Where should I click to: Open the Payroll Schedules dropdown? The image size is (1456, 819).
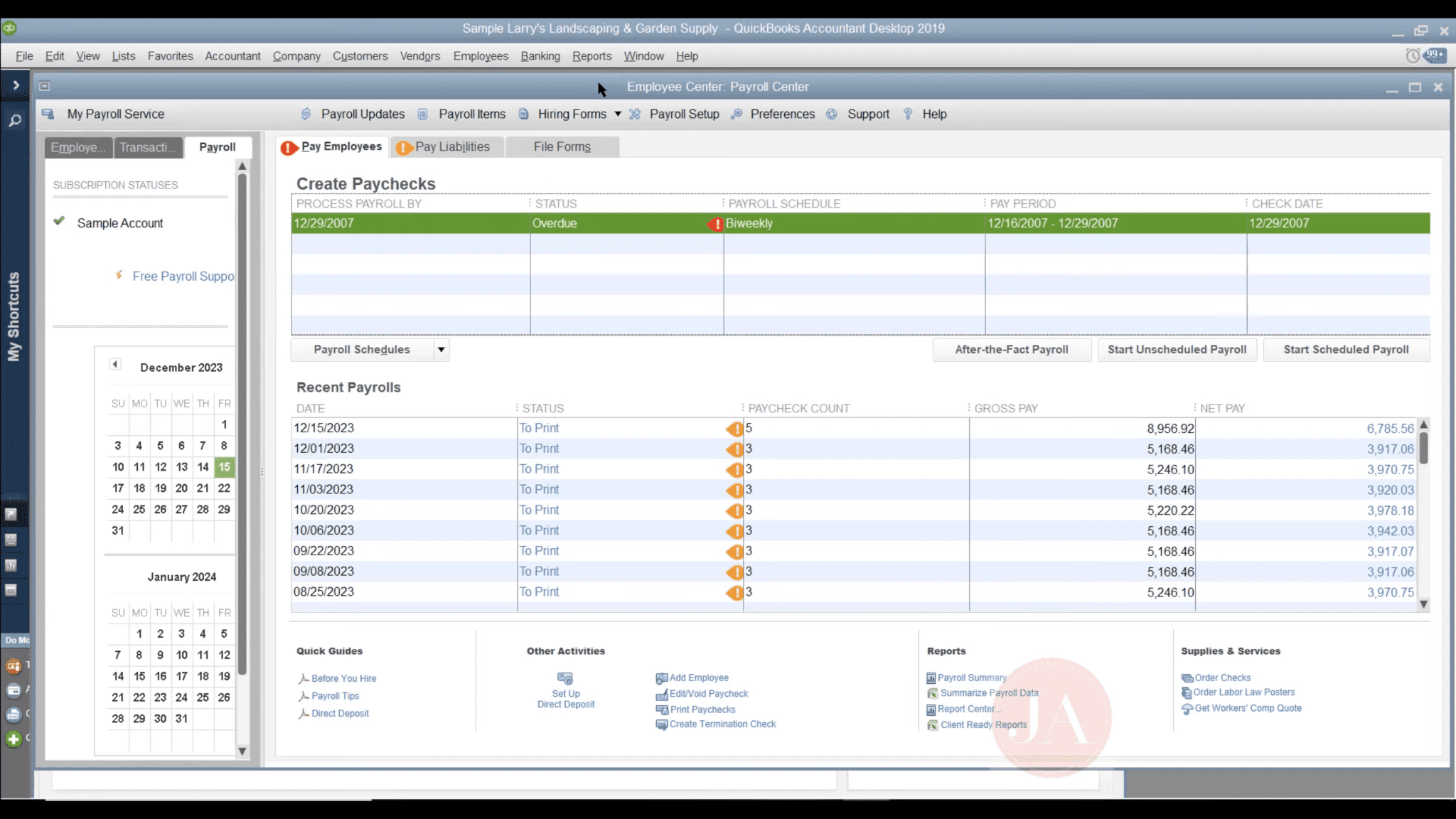(x=441, y=349)
